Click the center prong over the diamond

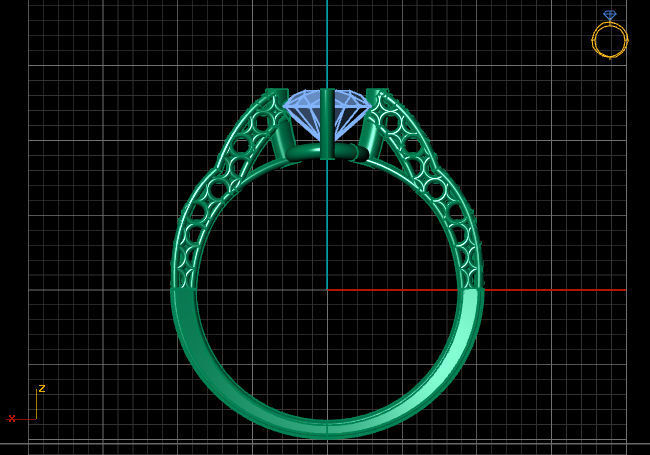(x=327, y=124)
